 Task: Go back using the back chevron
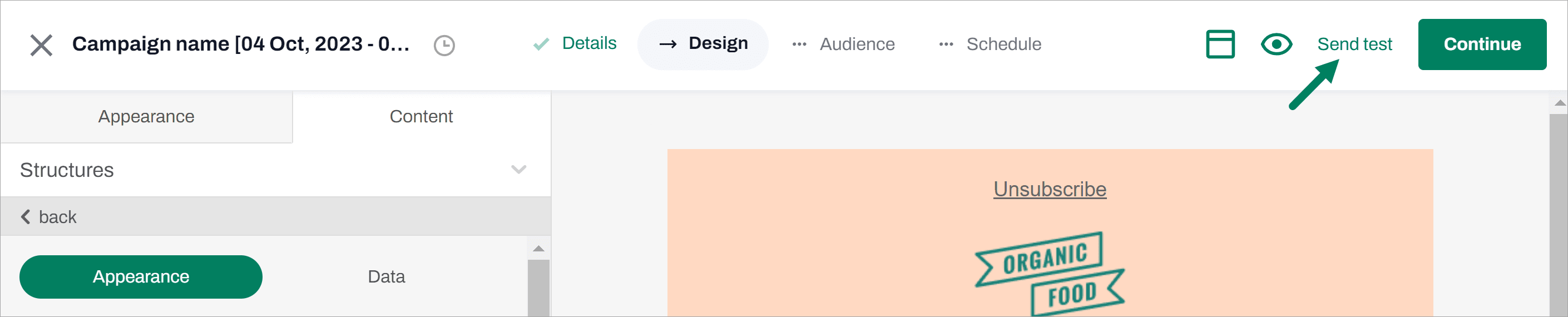26,217
